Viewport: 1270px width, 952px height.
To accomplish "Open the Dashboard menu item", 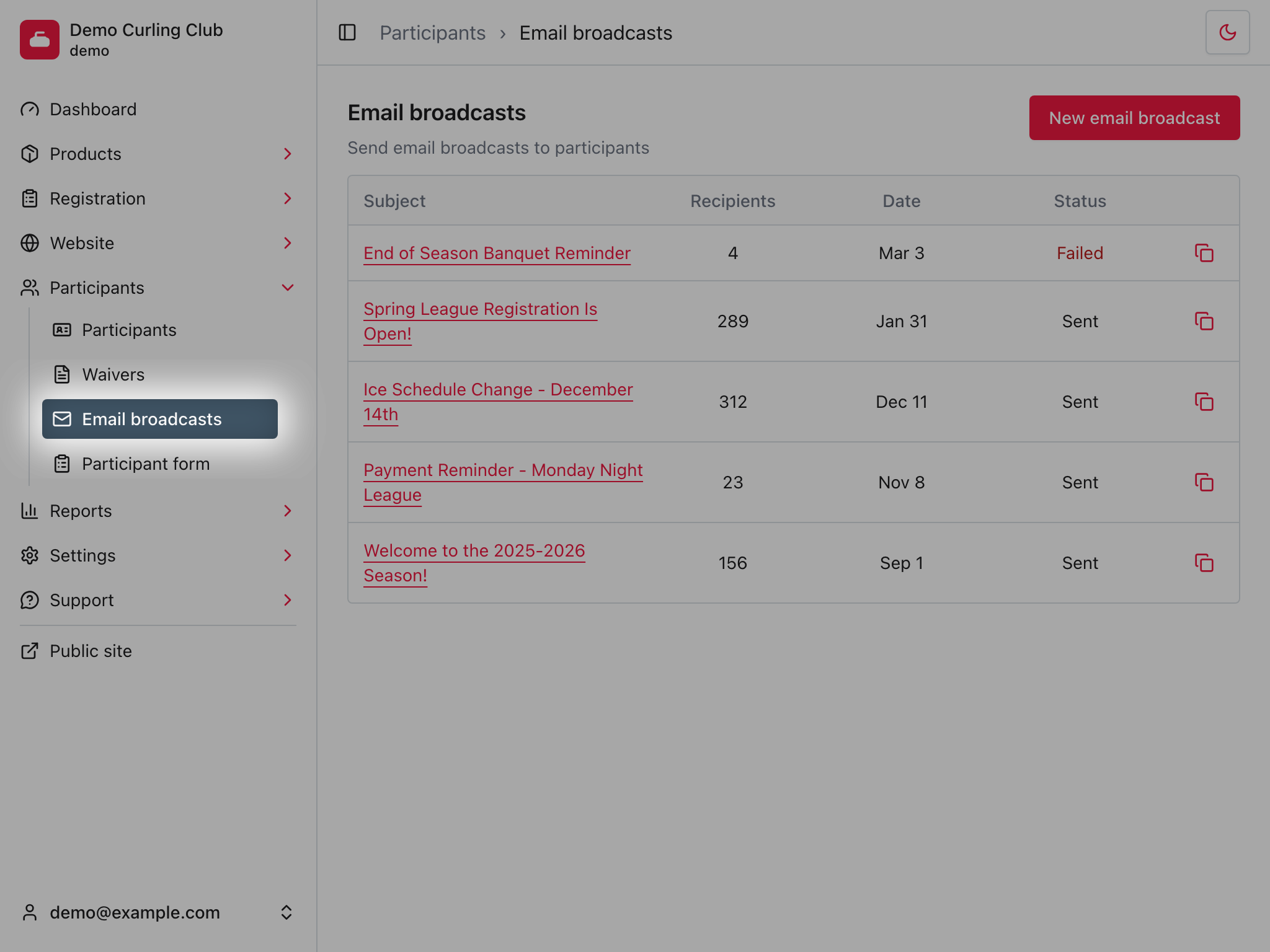I will (x=158, y=109).
